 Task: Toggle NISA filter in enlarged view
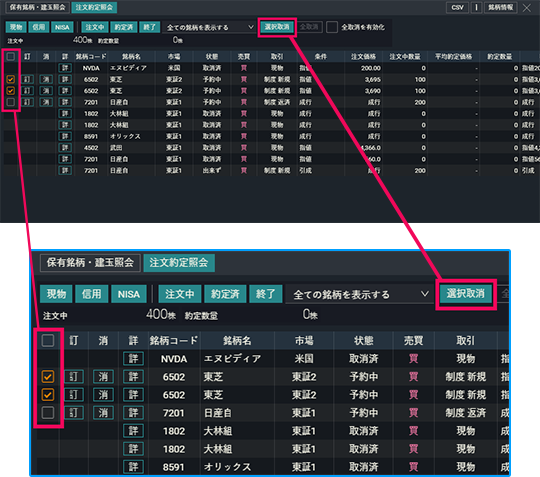129,294
